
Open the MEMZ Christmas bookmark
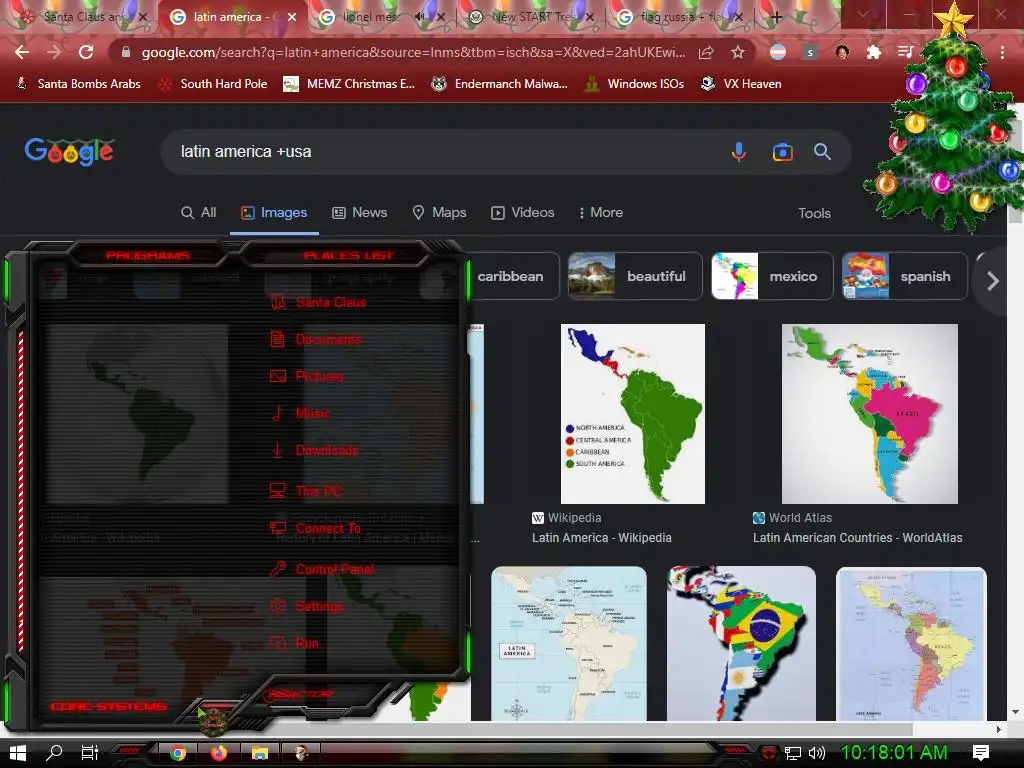coord(349,84)
